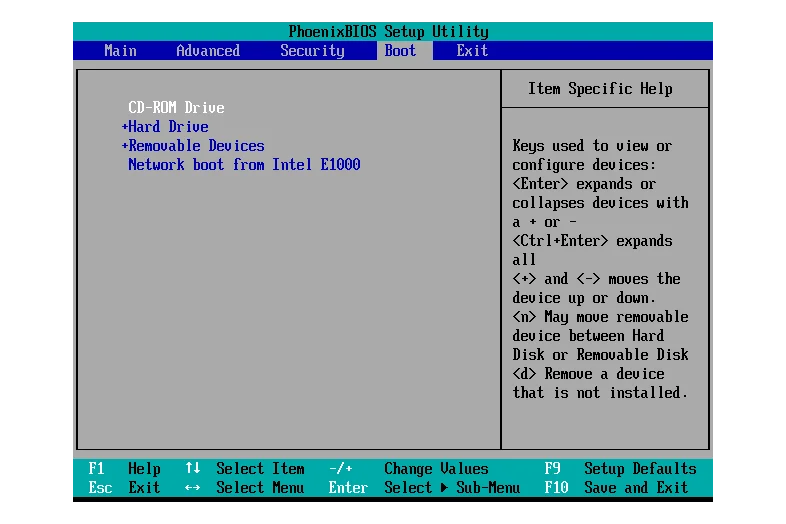Click the '<Ctrl+Enter> expands' help line
The height and width of the screenshot is (524, 786).
592,241
